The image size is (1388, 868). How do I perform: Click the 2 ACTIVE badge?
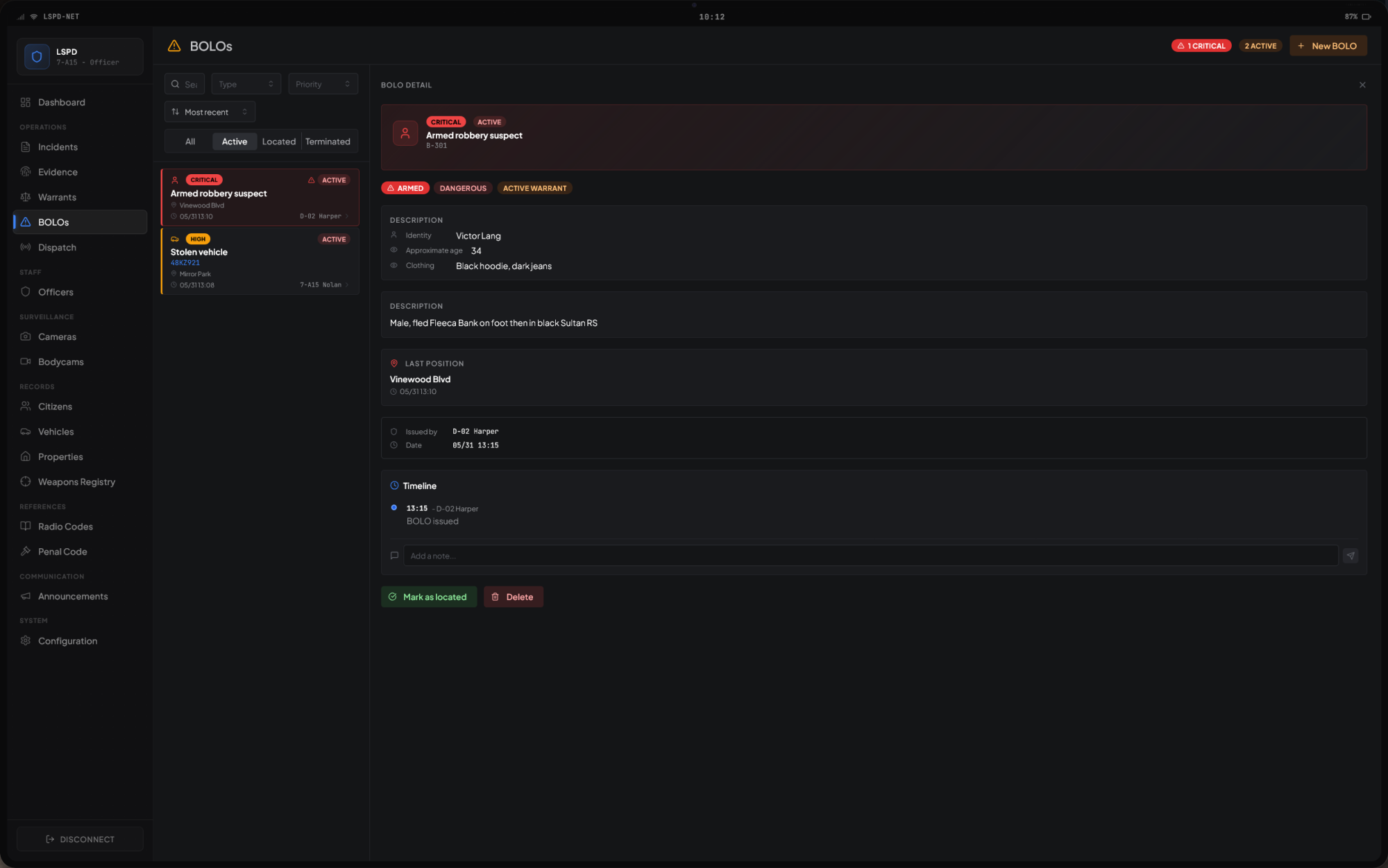point(1260,46)
